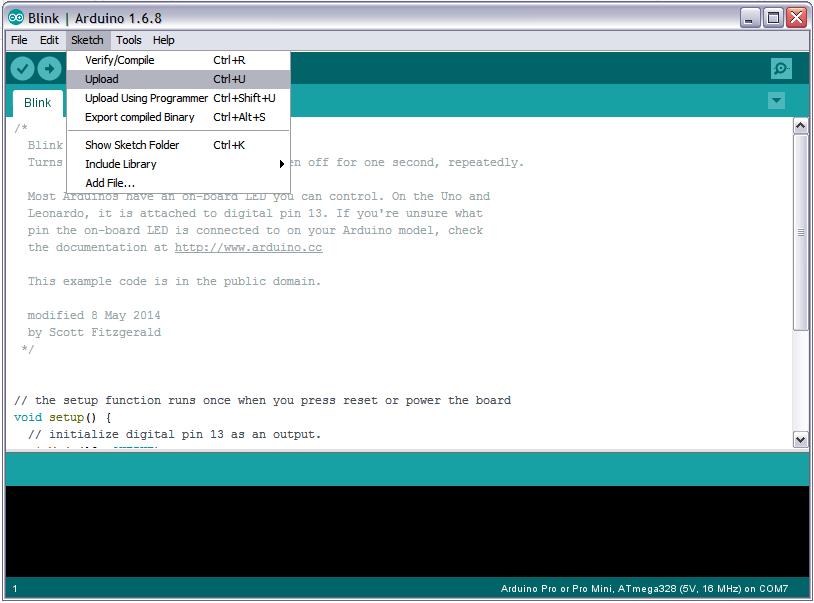
Task: Click the Arduino logo in title bar
Action: click(x=16, y=18)
